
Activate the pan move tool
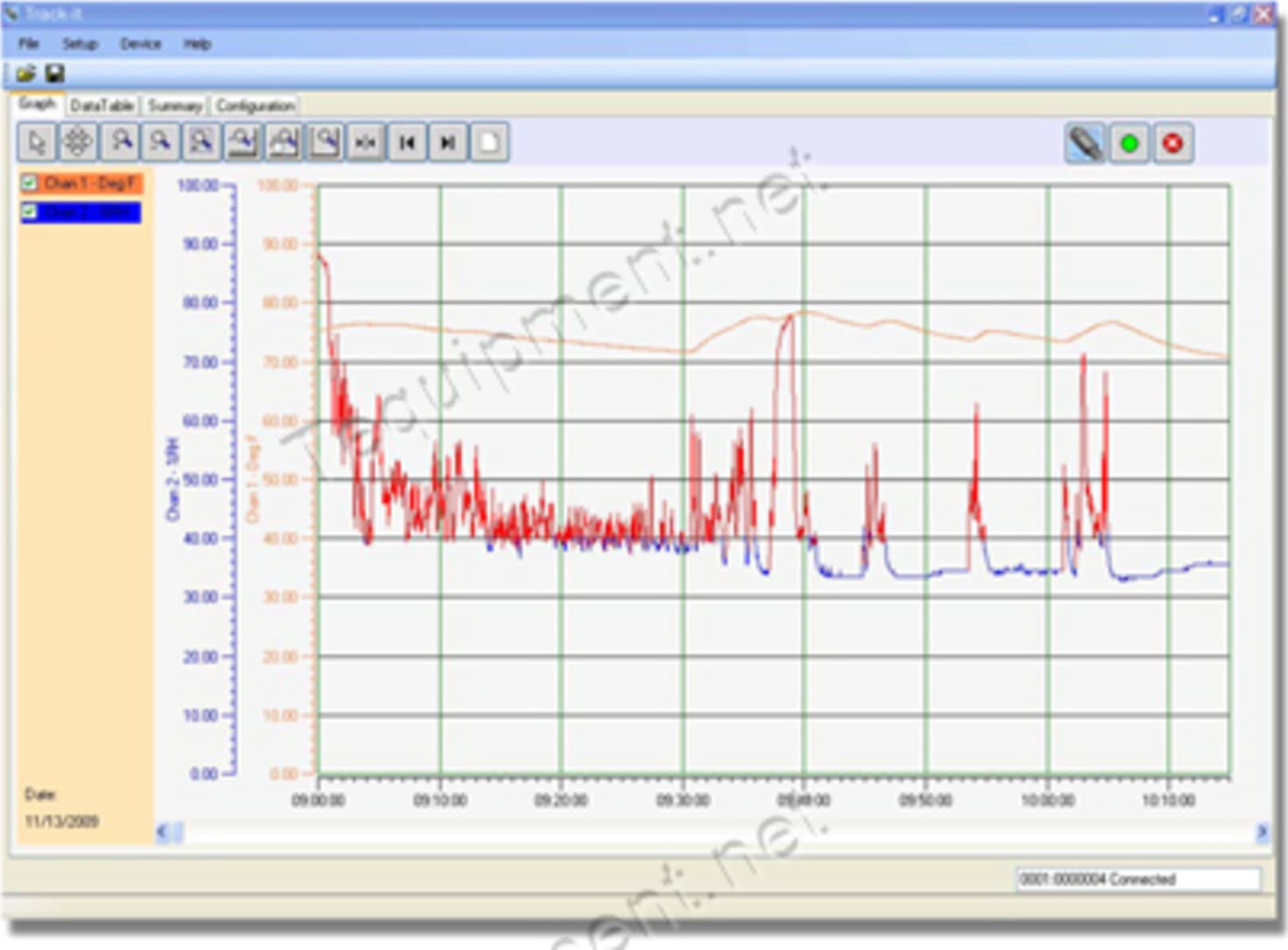point(77,142)
